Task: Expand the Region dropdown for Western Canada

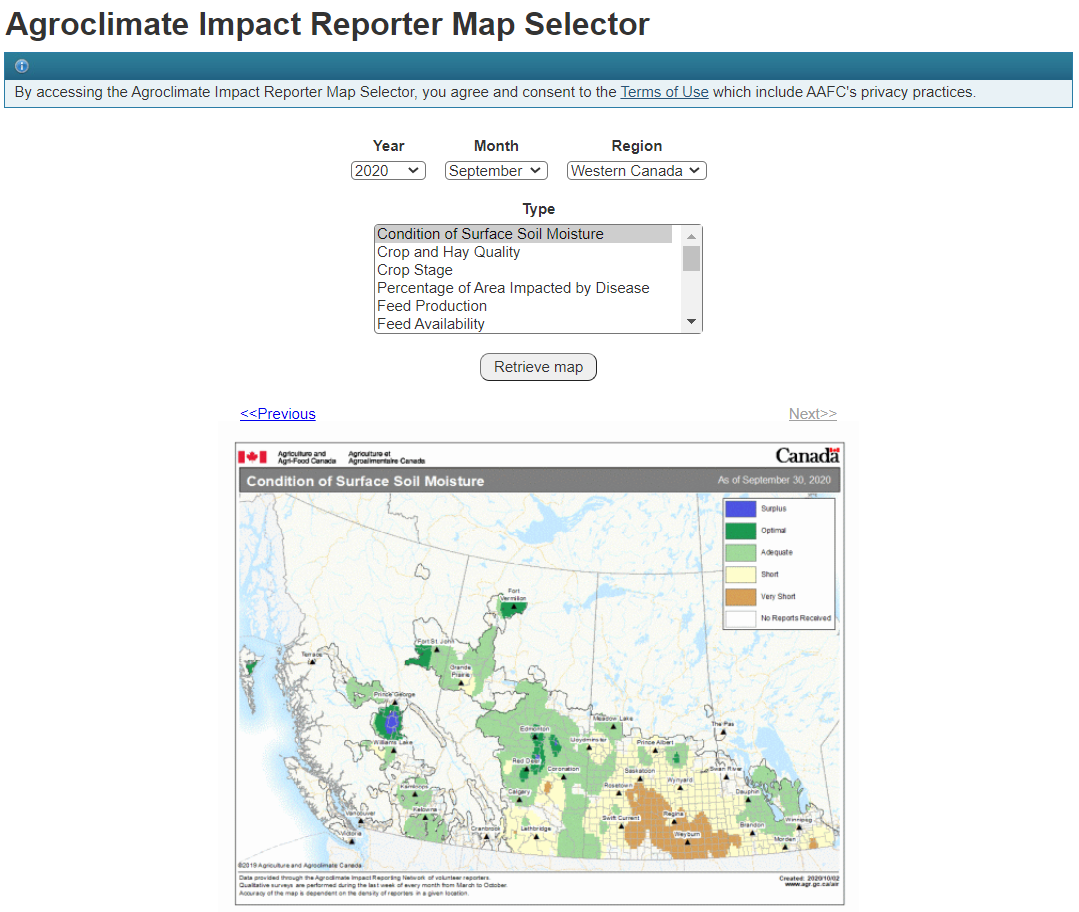Action: pyautogui.click(x=636, y=171)
